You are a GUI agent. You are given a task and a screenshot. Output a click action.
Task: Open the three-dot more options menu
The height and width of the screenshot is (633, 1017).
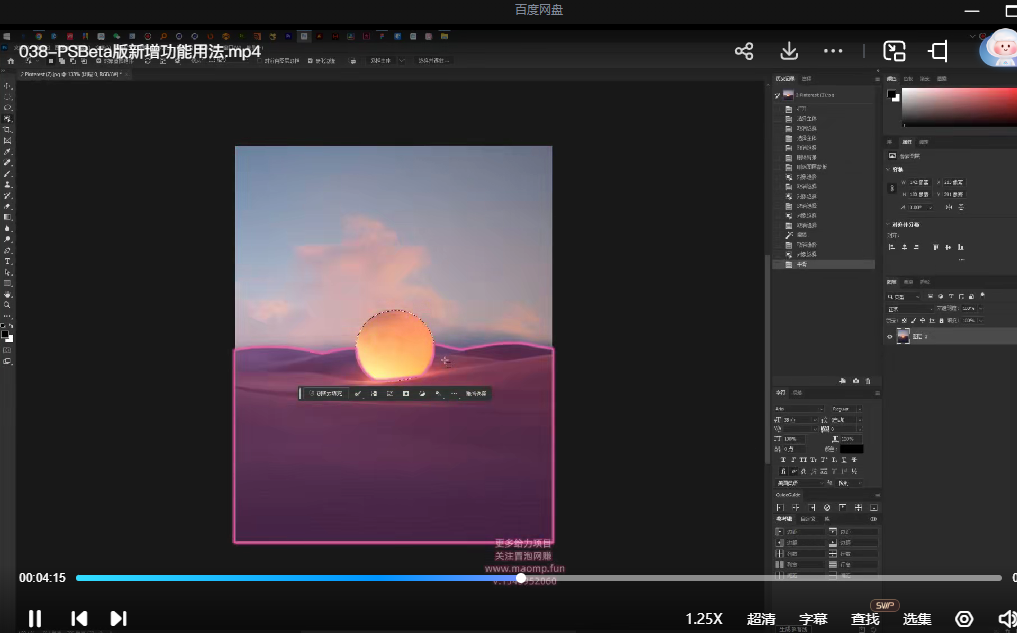(x=833, y=51)
